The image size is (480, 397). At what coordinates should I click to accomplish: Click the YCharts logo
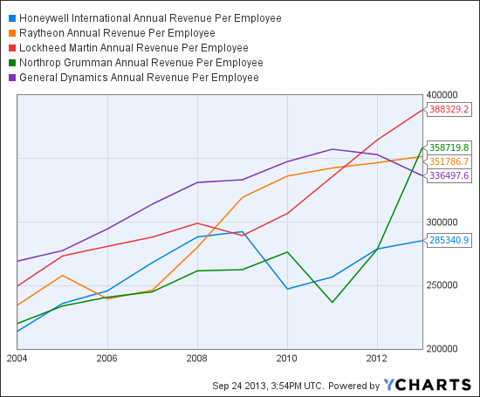427,385
